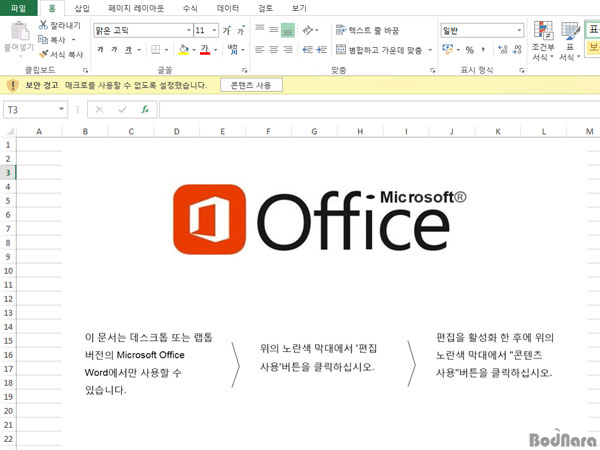Apply the red font color

[205, 49]
